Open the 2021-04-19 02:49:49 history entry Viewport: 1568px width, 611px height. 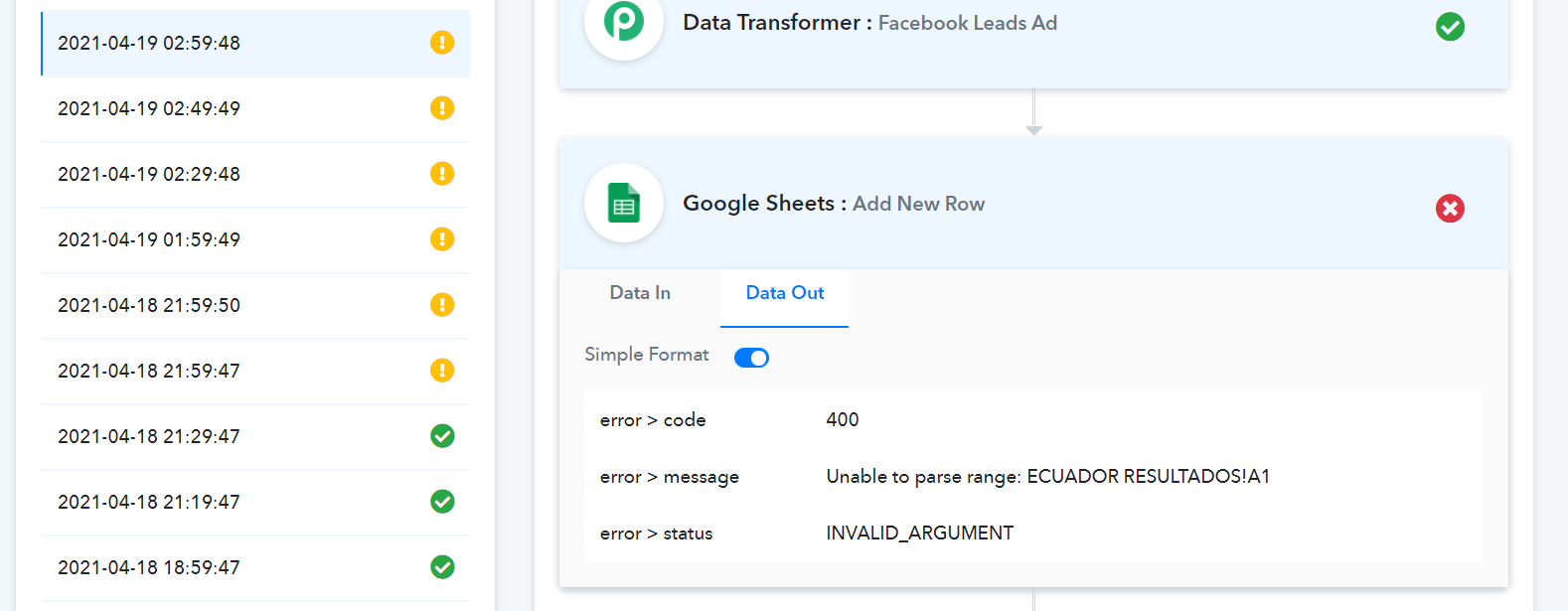[255, 109]
